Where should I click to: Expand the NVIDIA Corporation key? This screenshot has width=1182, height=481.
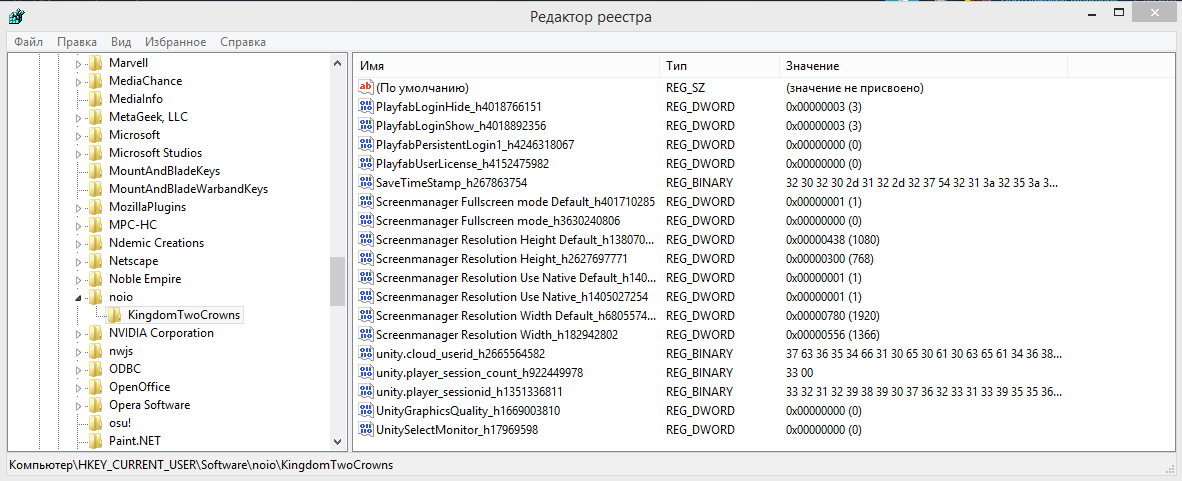click(78, 333)
